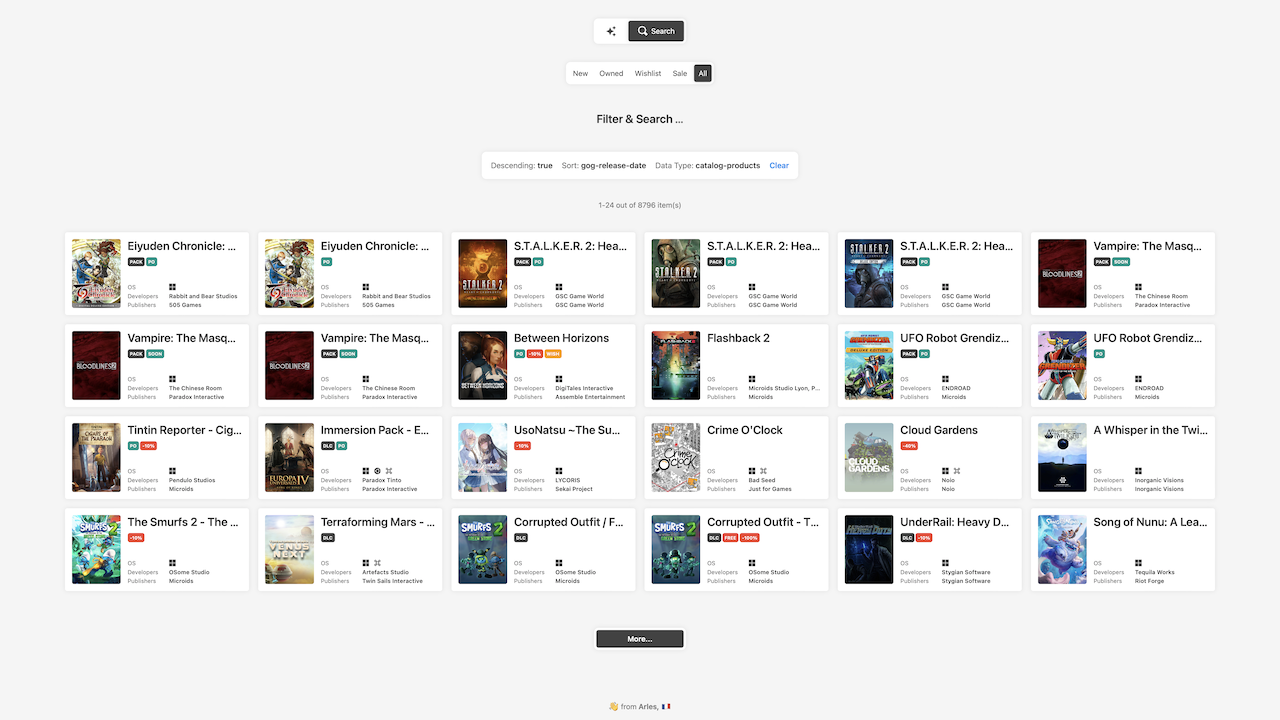Screen dimensions: 1280x720
Task: Click the Windows icon on Cloud Gardens card
Action: [x=945, y=472]
